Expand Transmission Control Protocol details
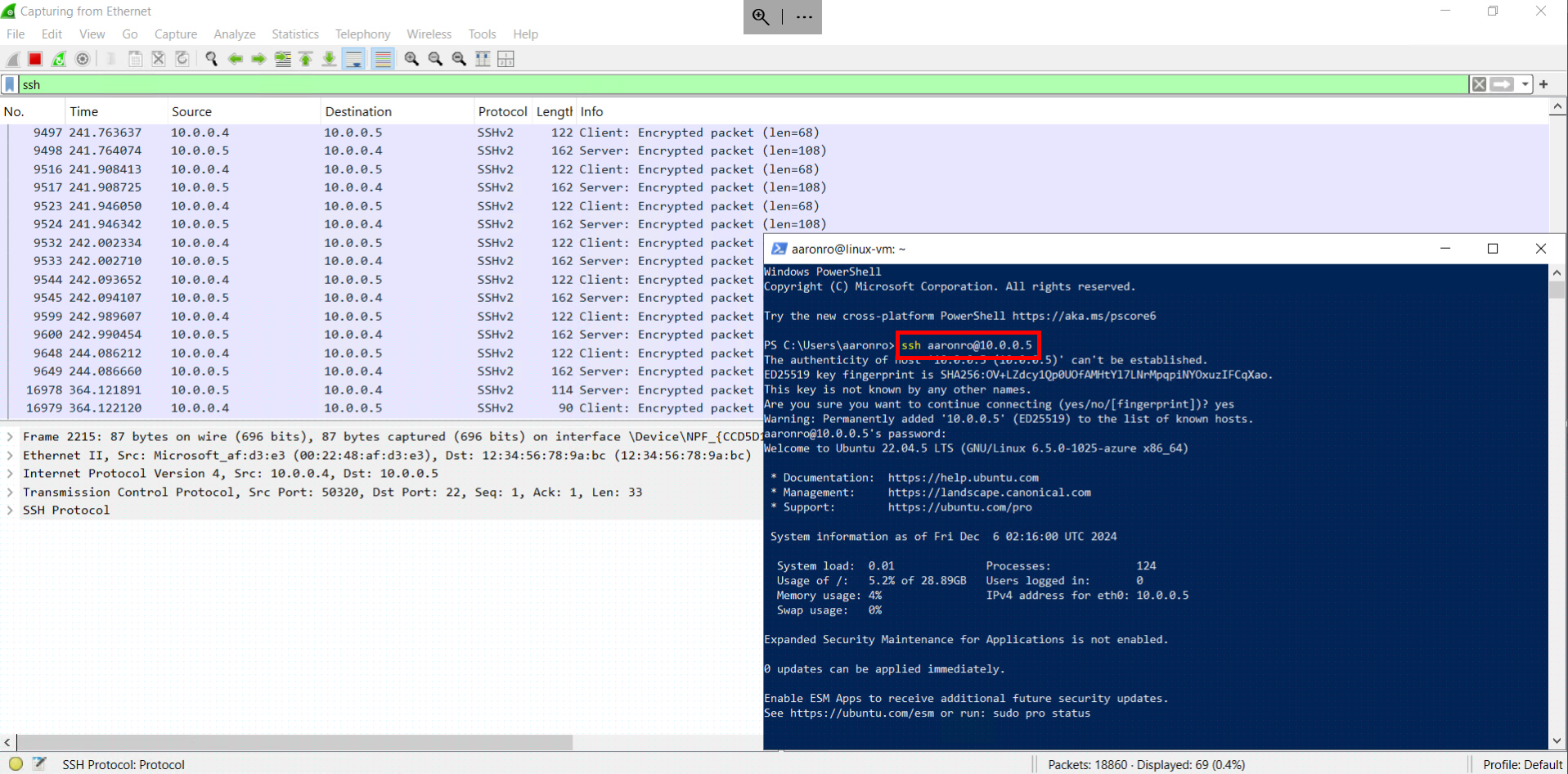This screenshot has height=774, width=1568. pos(8,492)
